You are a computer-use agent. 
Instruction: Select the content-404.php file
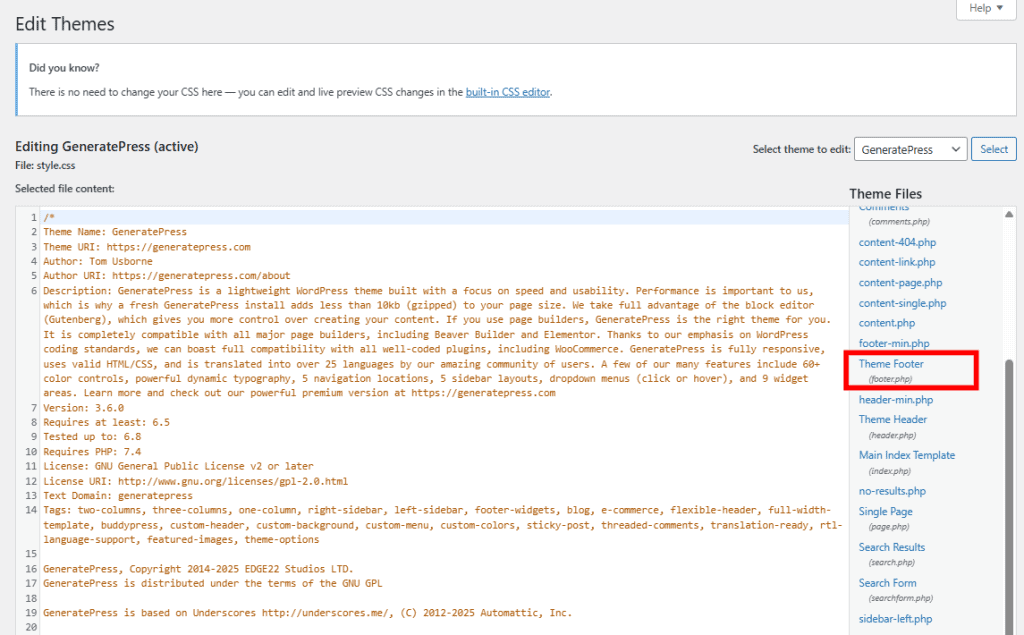pyautogui.click(x=897, y=241)
